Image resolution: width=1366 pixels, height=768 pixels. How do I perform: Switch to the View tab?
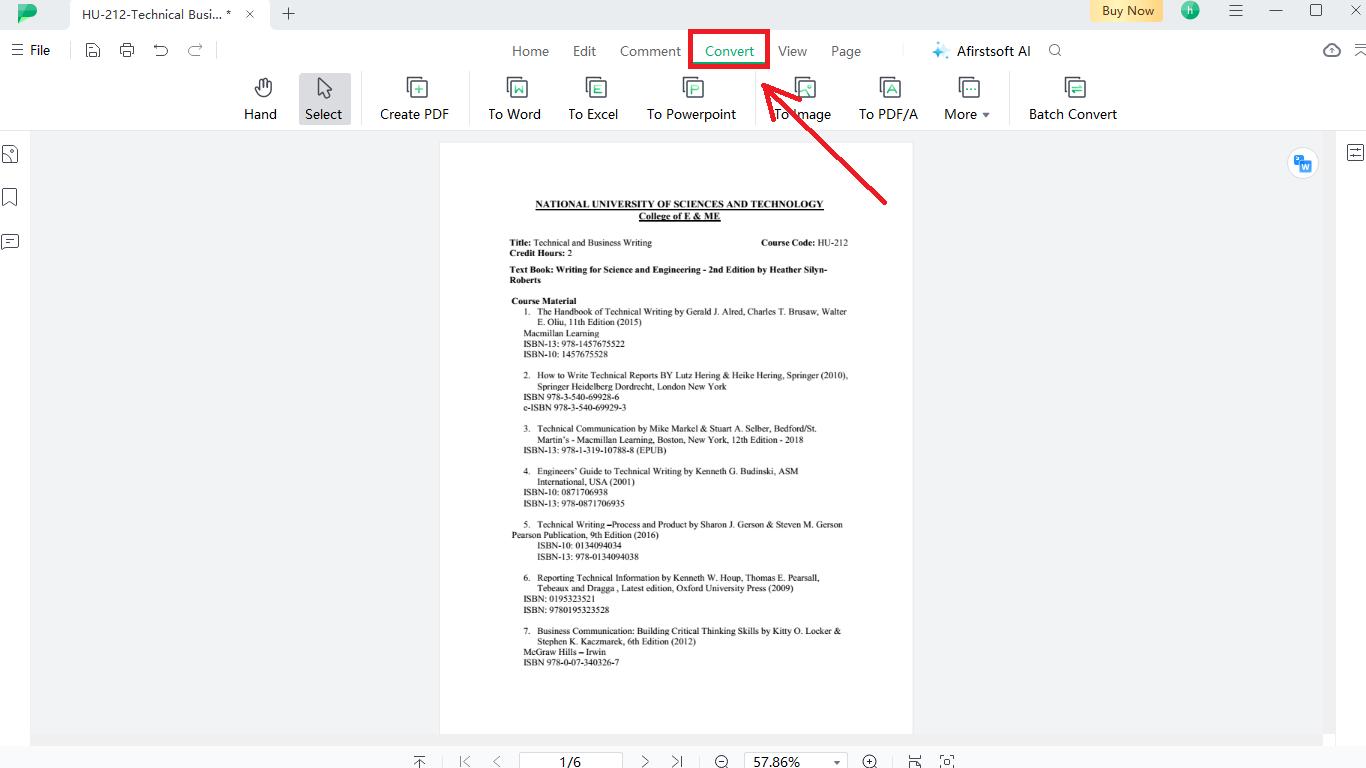click(x=792, y=51)
